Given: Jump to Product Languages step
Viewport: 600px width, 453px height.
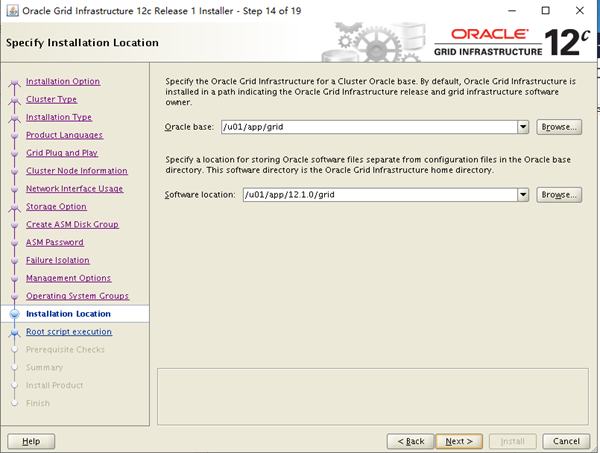Looking at the screenshot, I should [x=64, y=135].
